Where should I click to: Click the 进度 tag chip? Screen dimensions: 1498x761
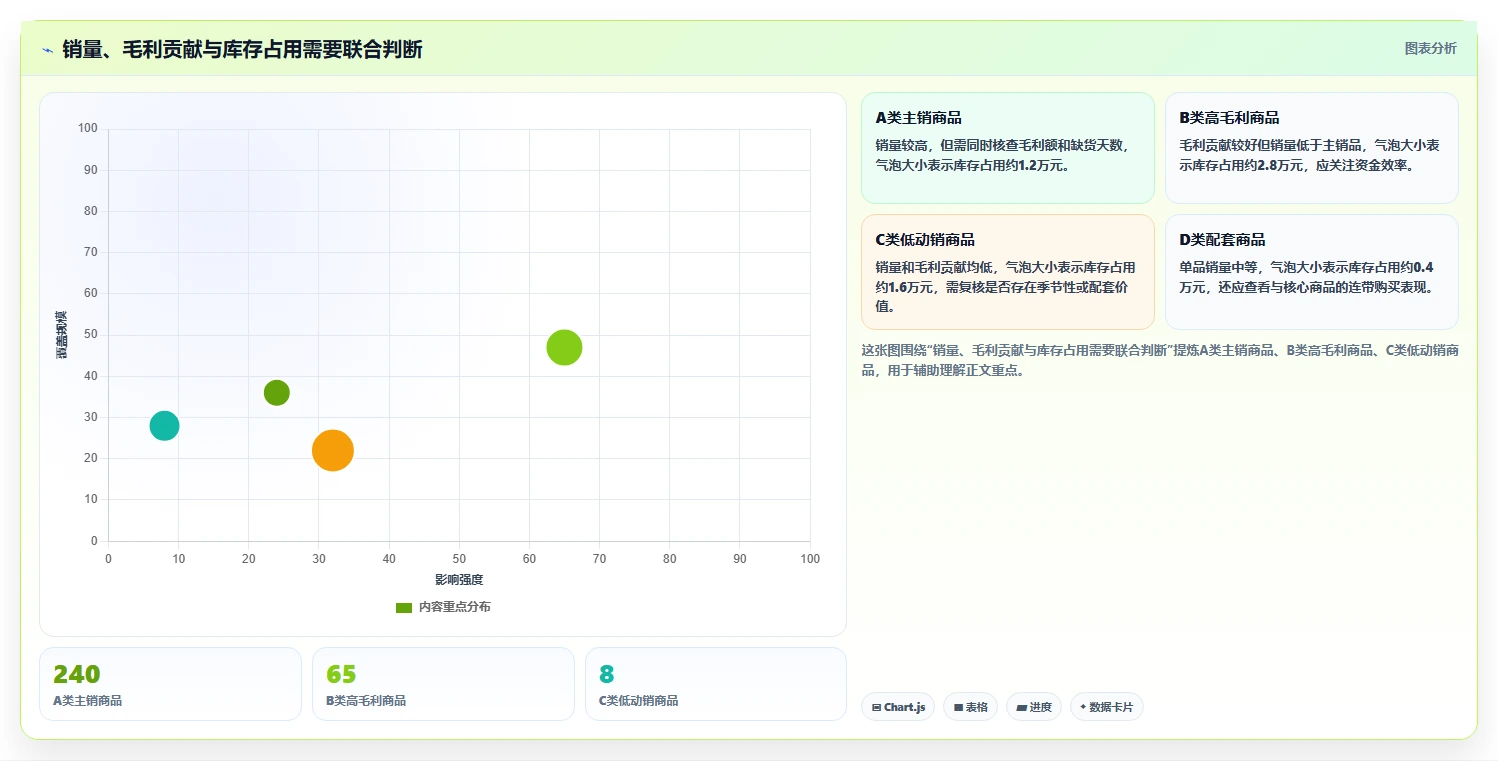[x=1034, y=707]
